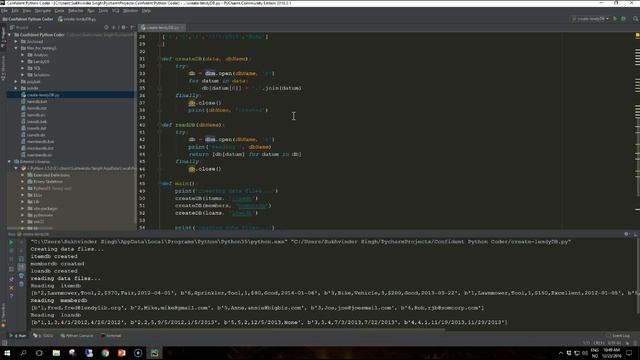Image resolution: width=640 pixels, height=360 pixels.
Task: Open the TODO tool window tab
Action: 43,336
